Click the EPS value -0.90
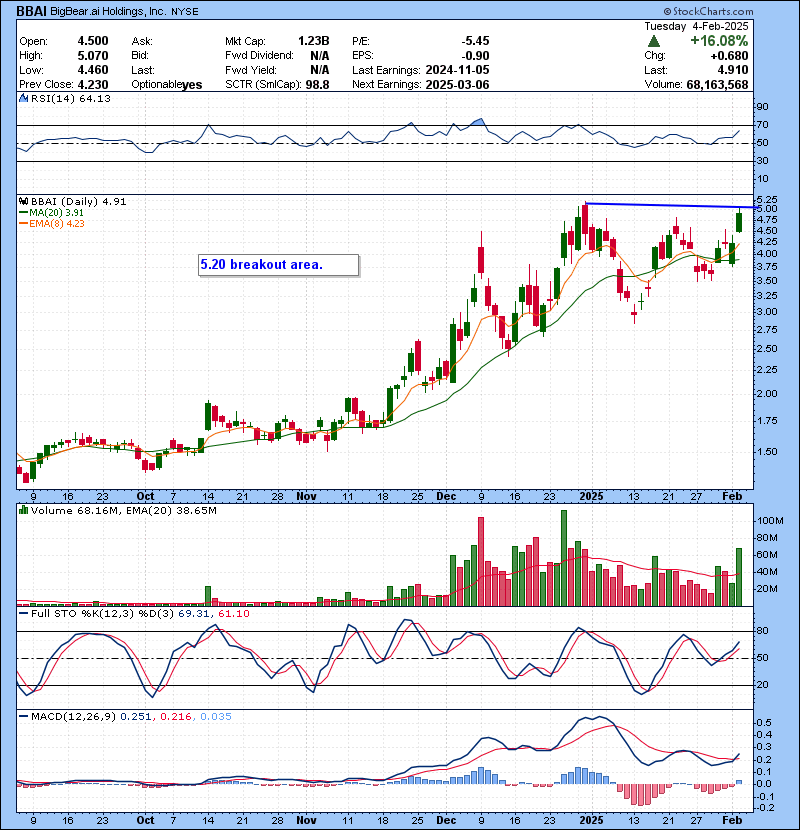Image resolution: width=800 pixels, height=830 pixels. pyautogui.click(x=475, y=56)
